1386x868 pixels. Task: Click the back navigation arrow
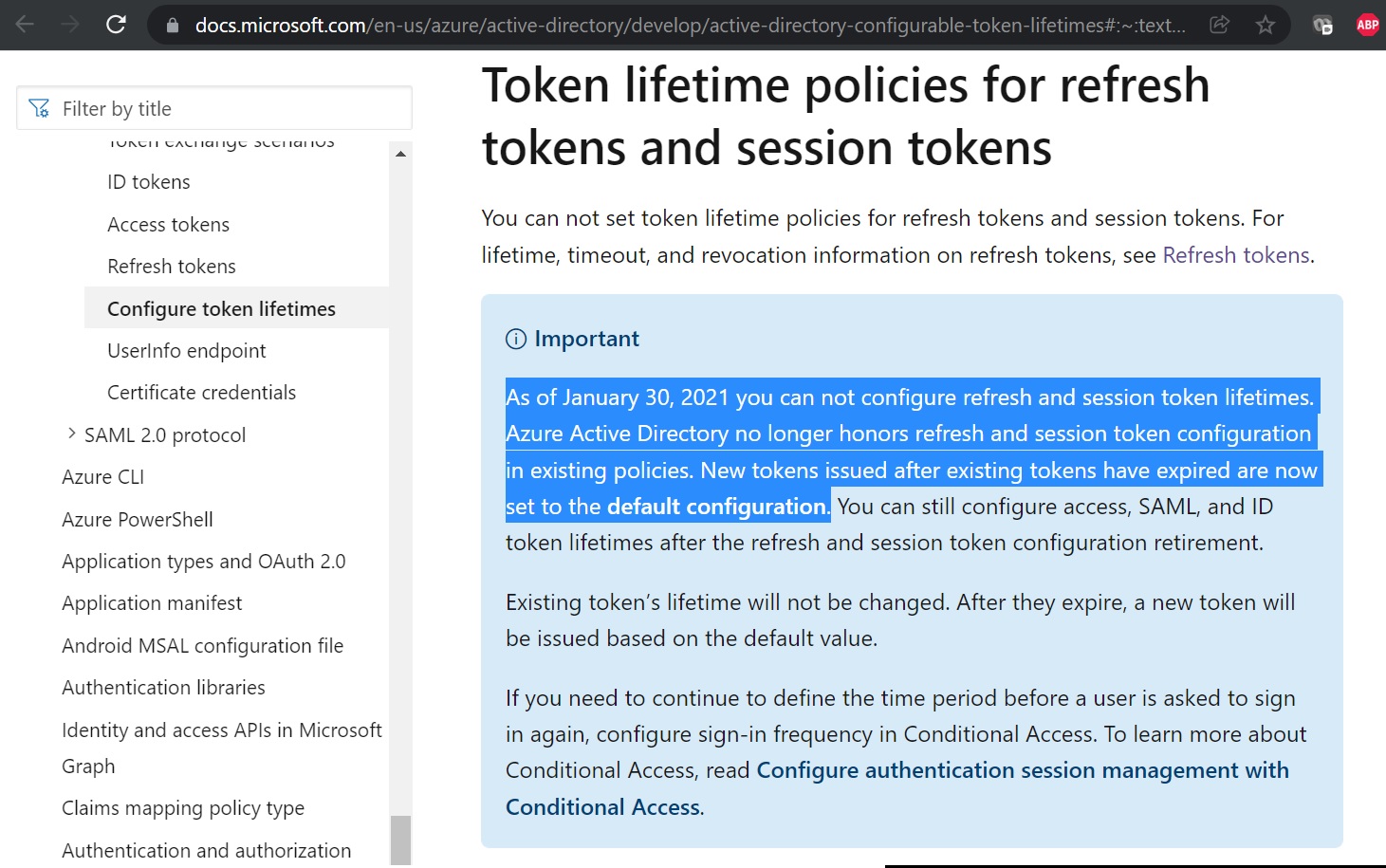point(24,25)
